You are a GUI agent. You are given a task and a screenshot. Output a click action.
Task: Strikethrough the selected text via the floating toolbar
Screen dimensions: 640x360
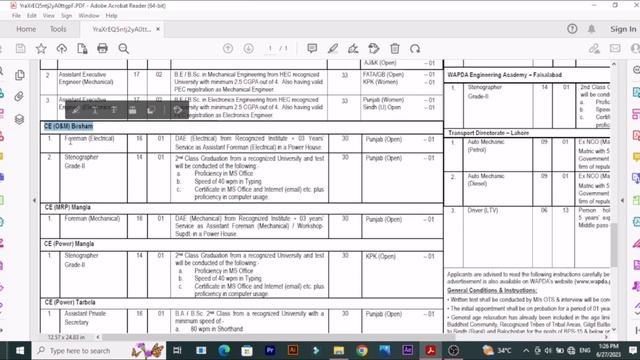click(x=114, y=110)
